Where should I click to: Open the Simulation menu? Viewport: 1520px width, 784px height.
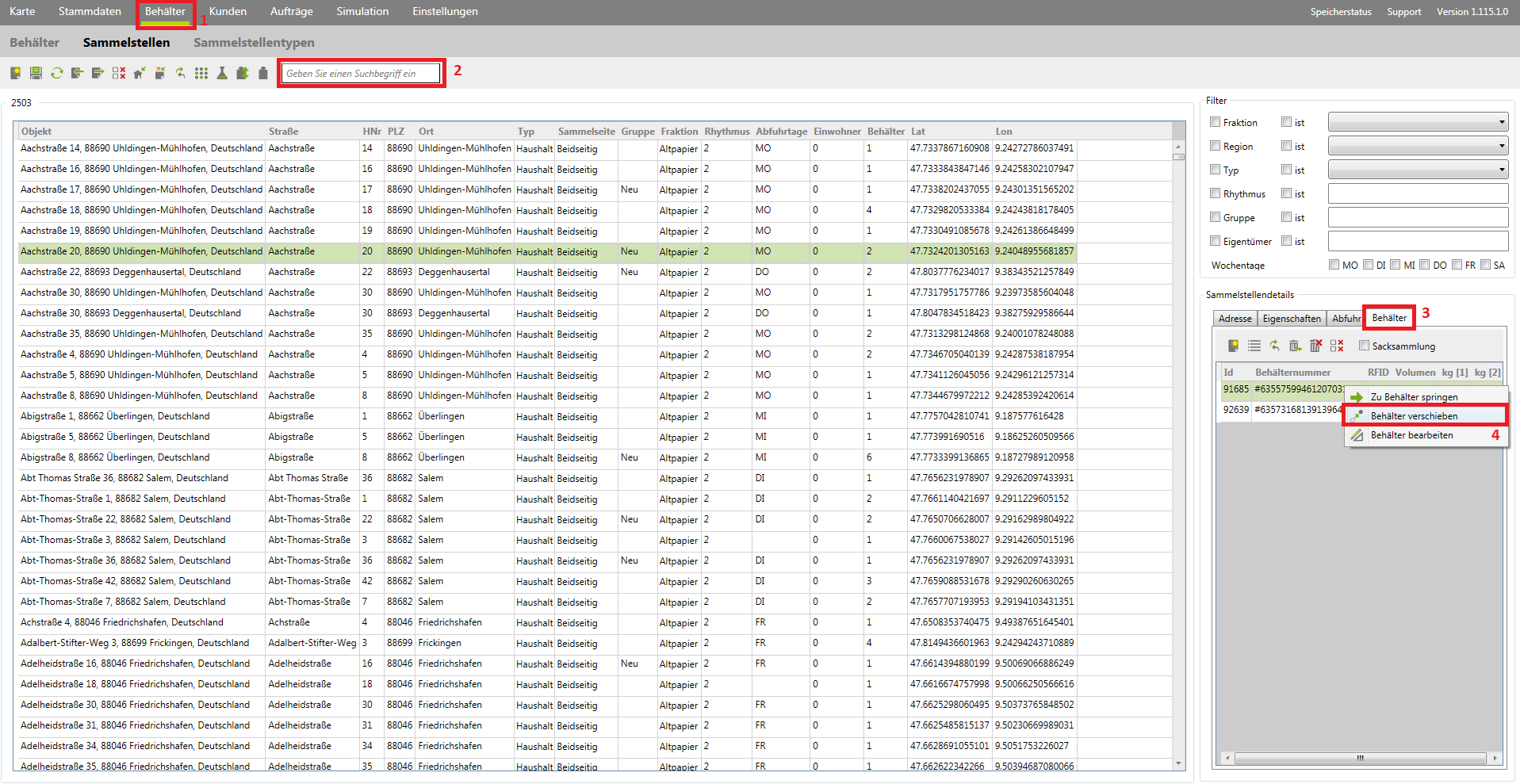[x=362, y=11]
